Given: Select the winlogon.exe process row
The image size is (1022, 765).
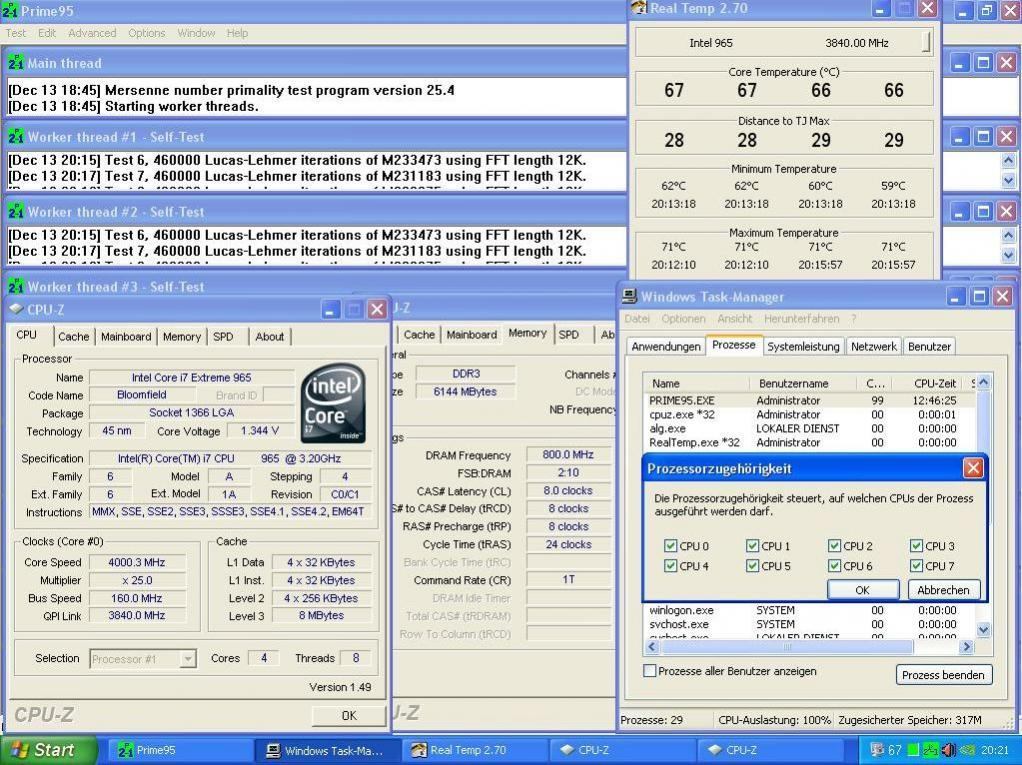Looking at the screenshot, I should (x=808, y=611).
